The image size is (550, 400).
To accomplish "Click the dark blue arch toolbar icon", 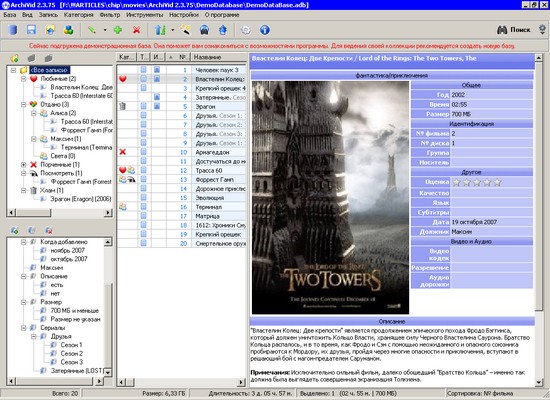I will coord(204,30).
